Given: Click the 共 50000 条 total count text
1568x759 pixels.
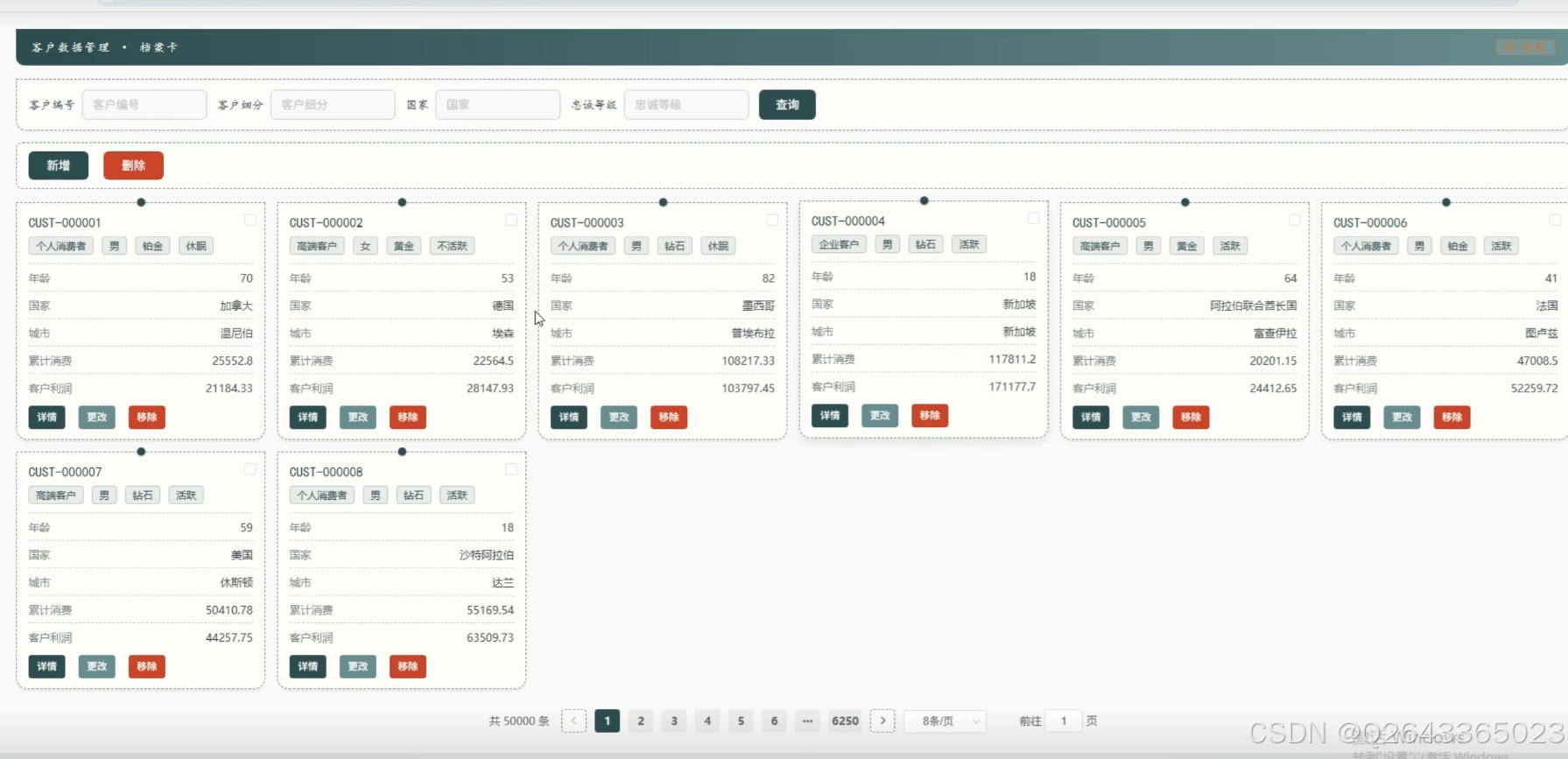Looking at the screenshot, I should pyautogui.click(x=519, y=720).
